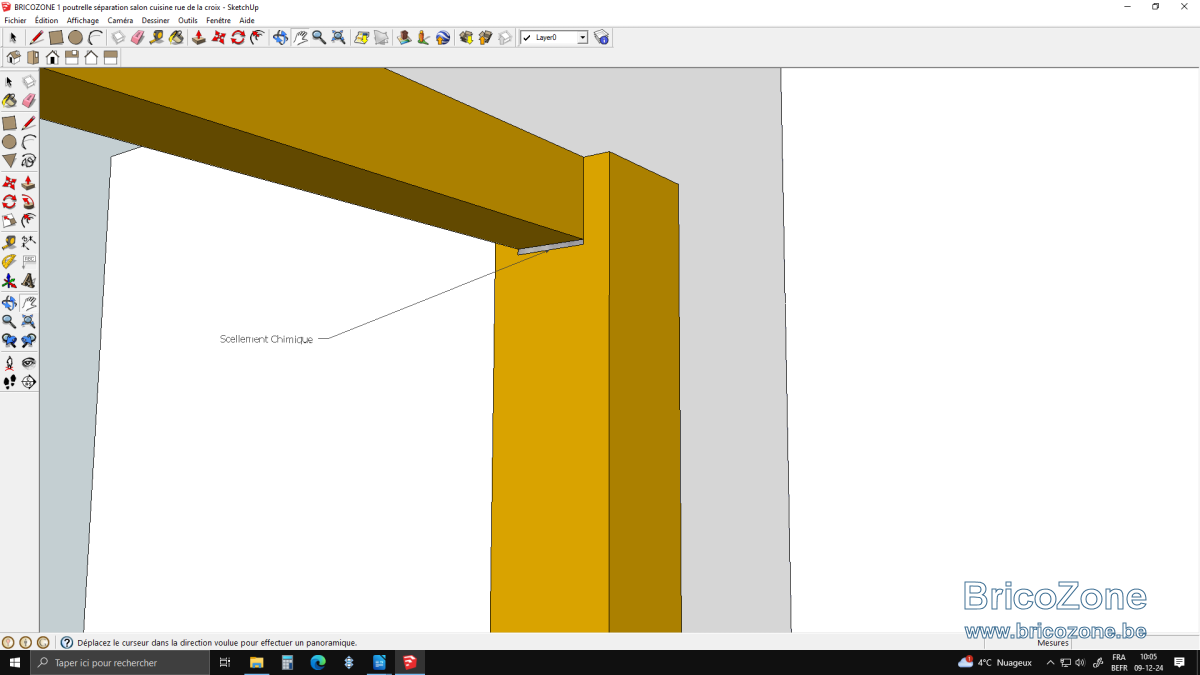Select the Freehand drawing tool
Image resolution: width=1200 pixels, height=675 pixels.
28,161
